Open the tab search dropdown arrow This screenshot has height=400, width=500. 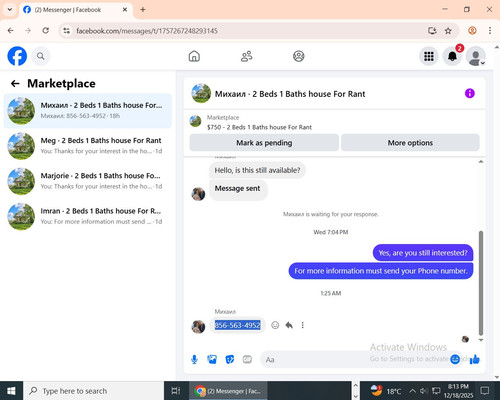pyautogui.click(x=10, y=10)
